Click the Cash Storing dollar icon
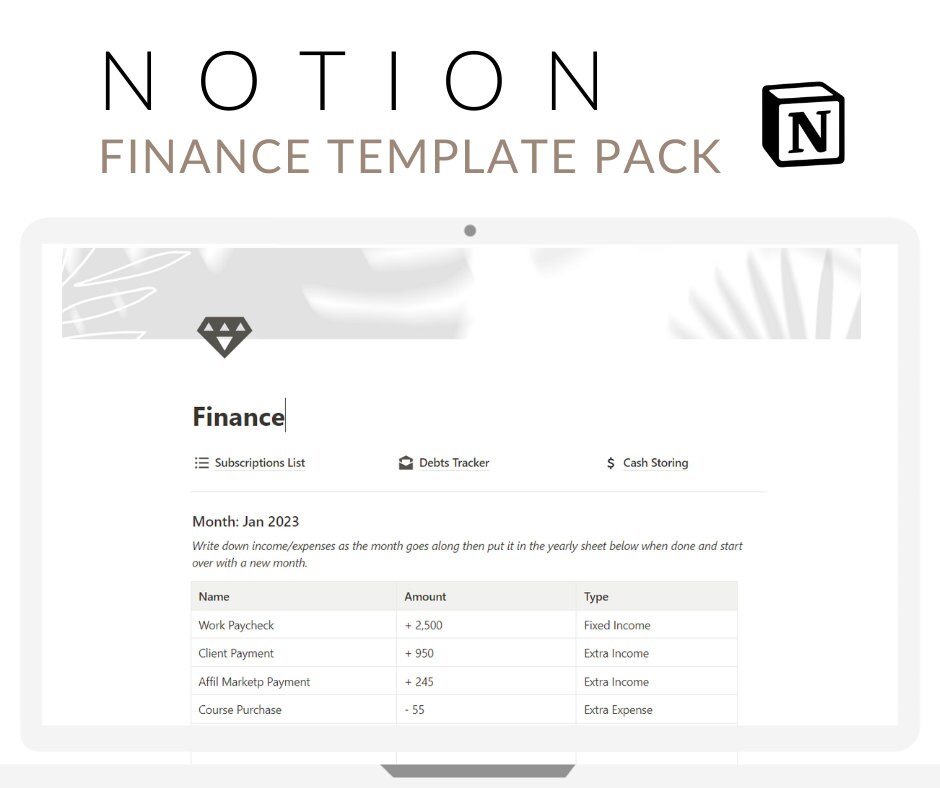The height and width of the screenshot is (788, 940). click(x=610, y=463)
